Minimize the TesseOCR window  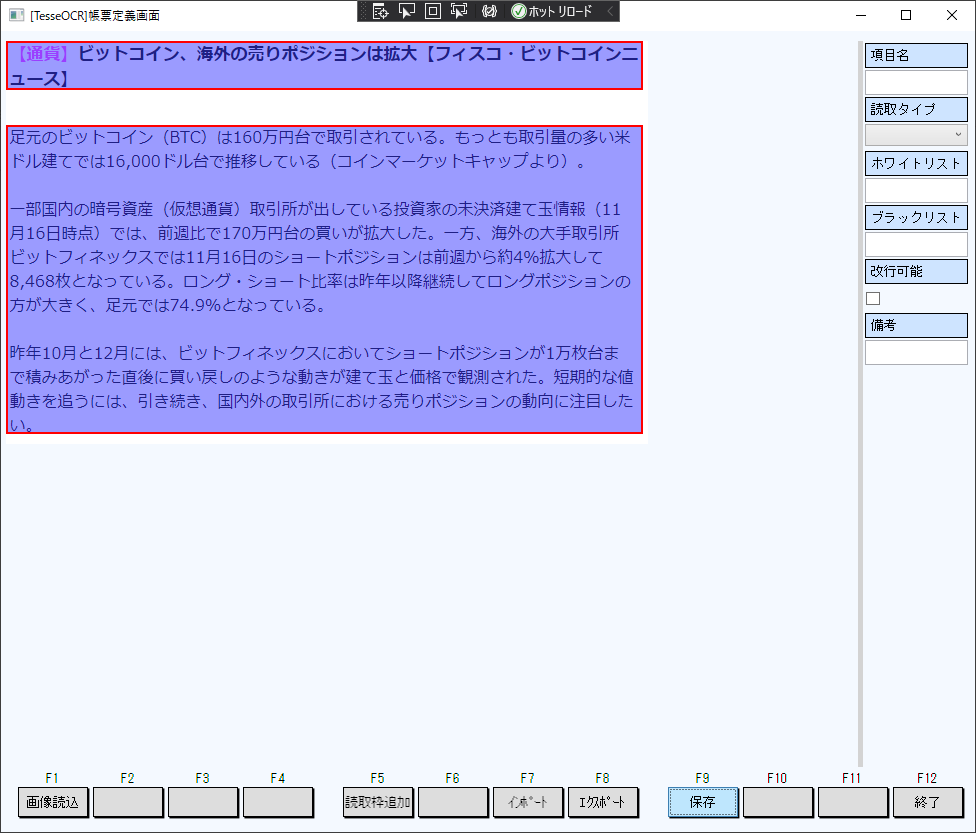click(x=861, y=15)
